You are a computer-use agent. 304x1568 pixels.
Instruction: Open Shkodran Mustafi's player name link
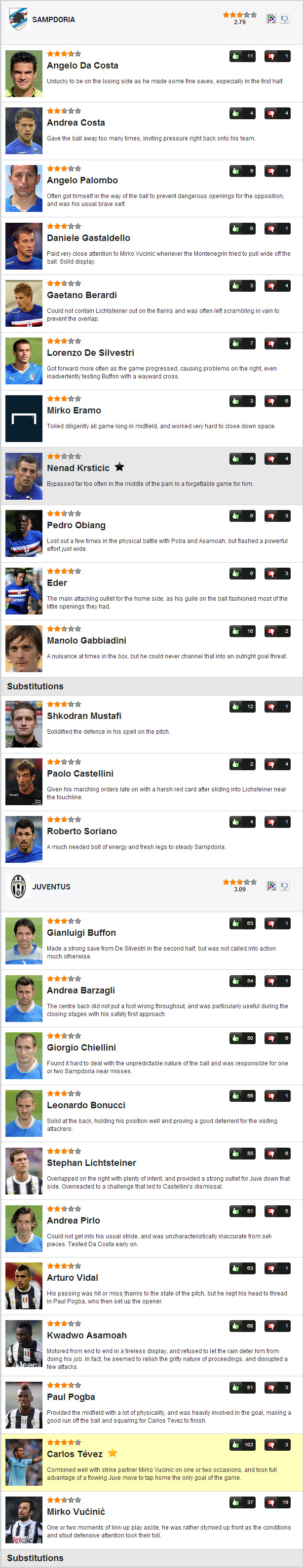[x=84, y=716]
